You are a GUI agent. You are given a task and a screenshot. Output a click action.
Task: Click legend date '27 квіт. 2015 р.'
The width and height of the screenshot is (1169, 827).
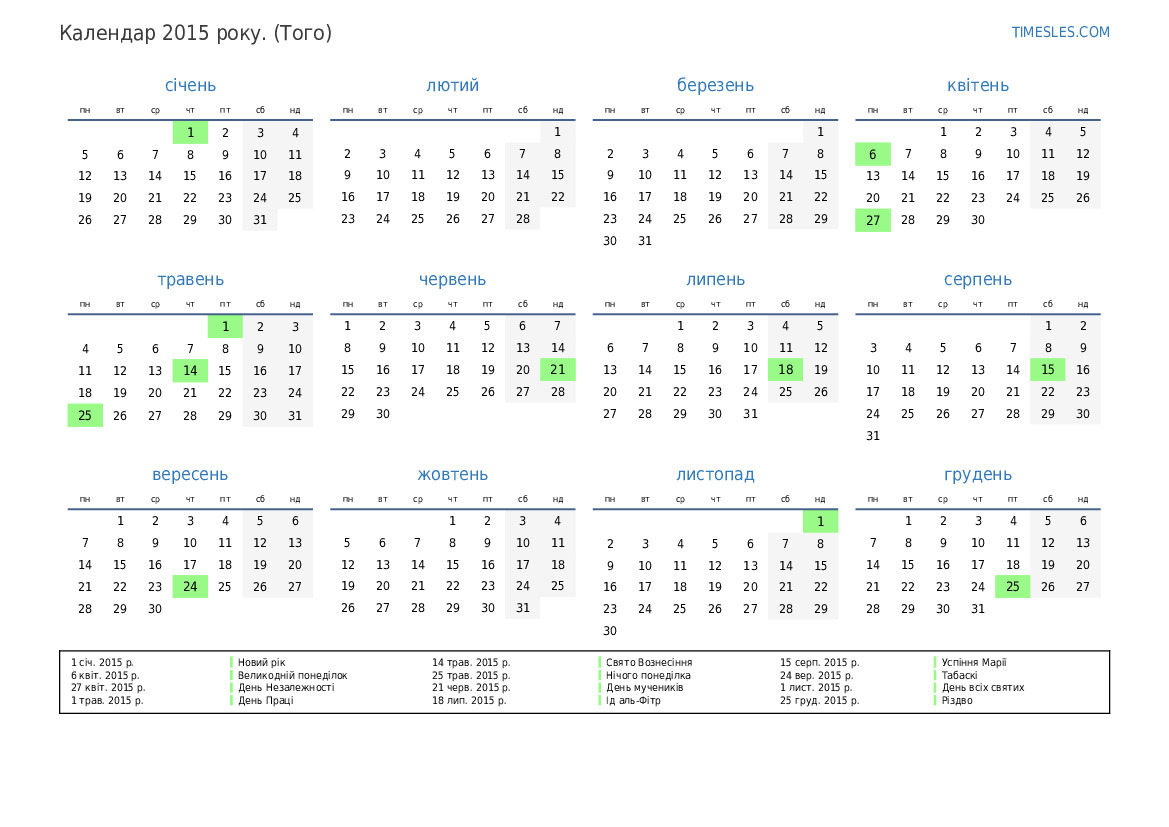click(x=108, y=688)
